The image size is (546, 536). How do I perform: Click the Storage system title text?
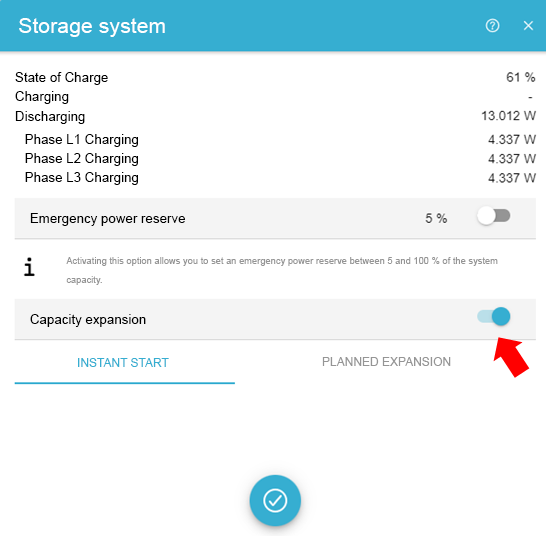92,26
